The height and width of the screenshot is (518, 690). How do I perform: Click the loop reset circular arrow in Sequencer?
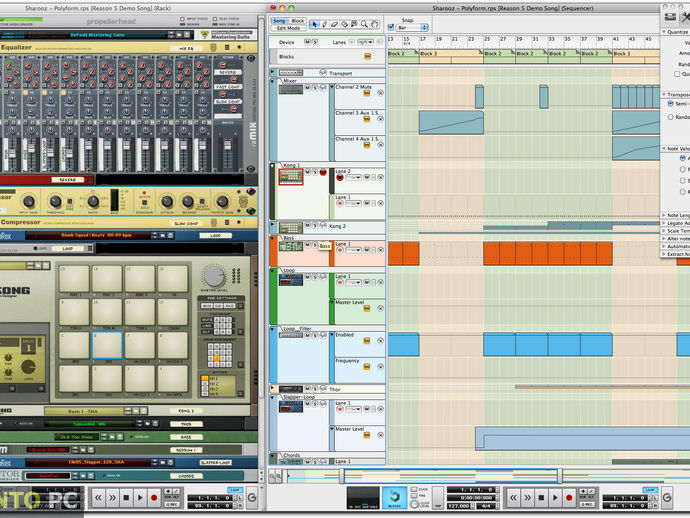click(x=667, y=497)
